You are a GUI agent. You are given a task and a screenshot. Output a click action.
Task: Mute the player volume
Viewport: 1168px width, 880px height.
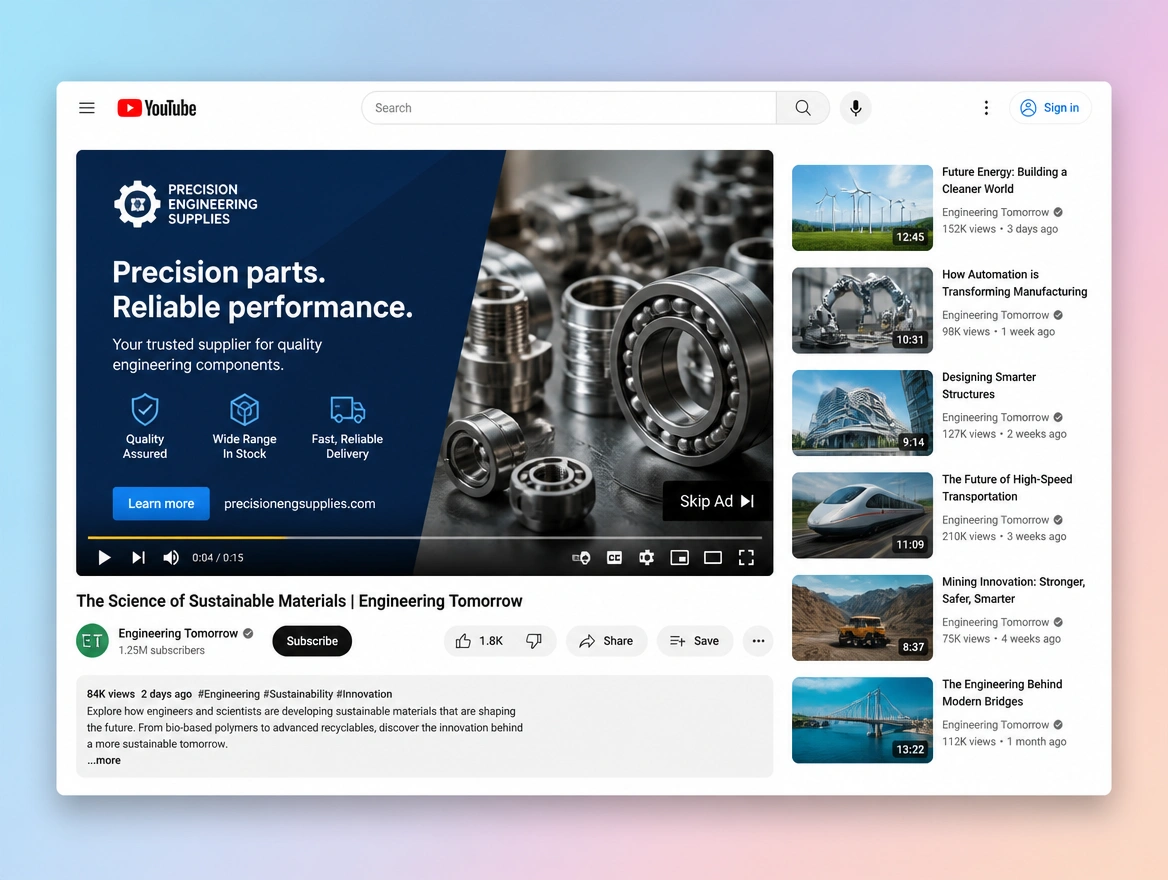(x=171, y=557)
